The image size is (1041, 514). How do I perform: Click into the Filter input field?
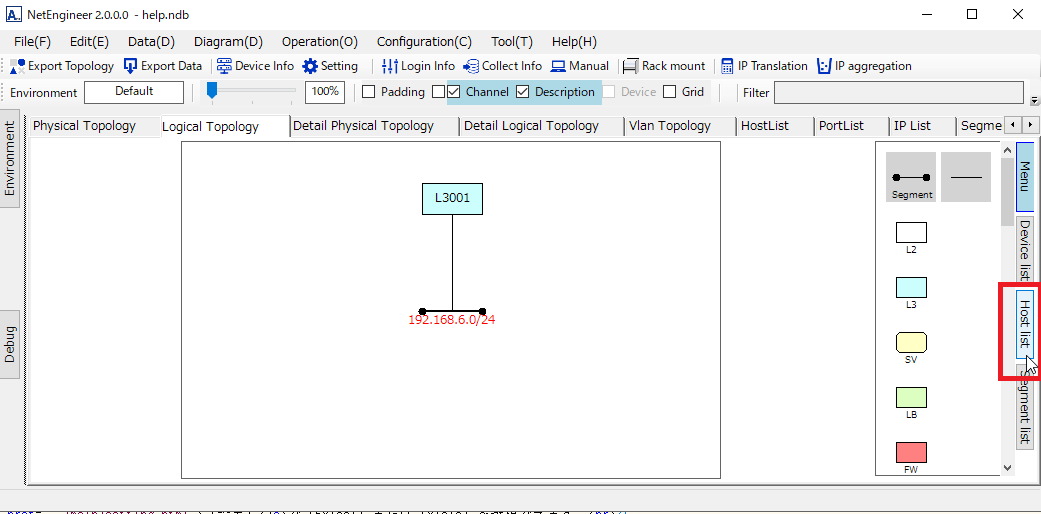(x=898, y=93)
